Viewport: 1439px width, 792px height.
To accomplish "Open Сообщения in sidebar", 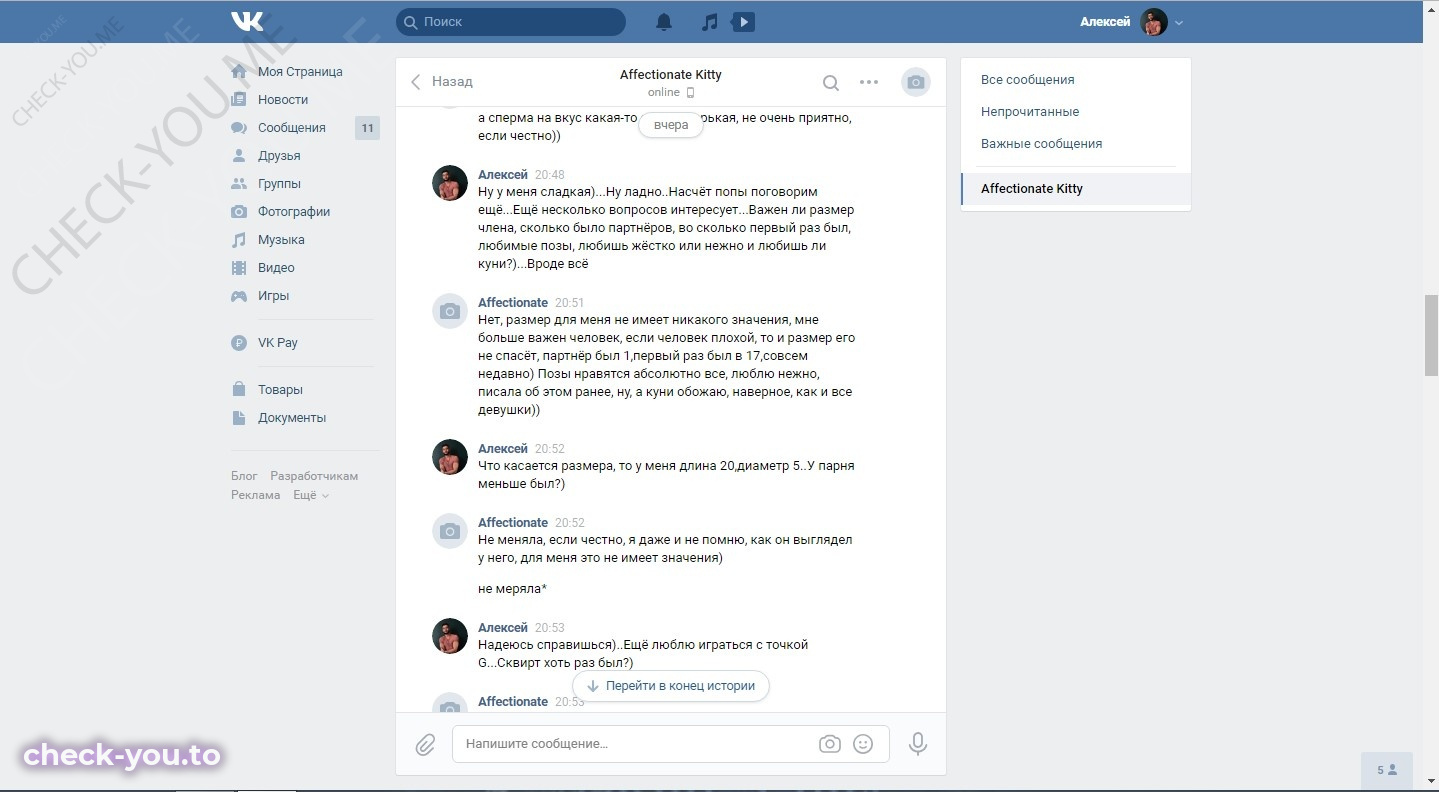I will pos(291,128).
